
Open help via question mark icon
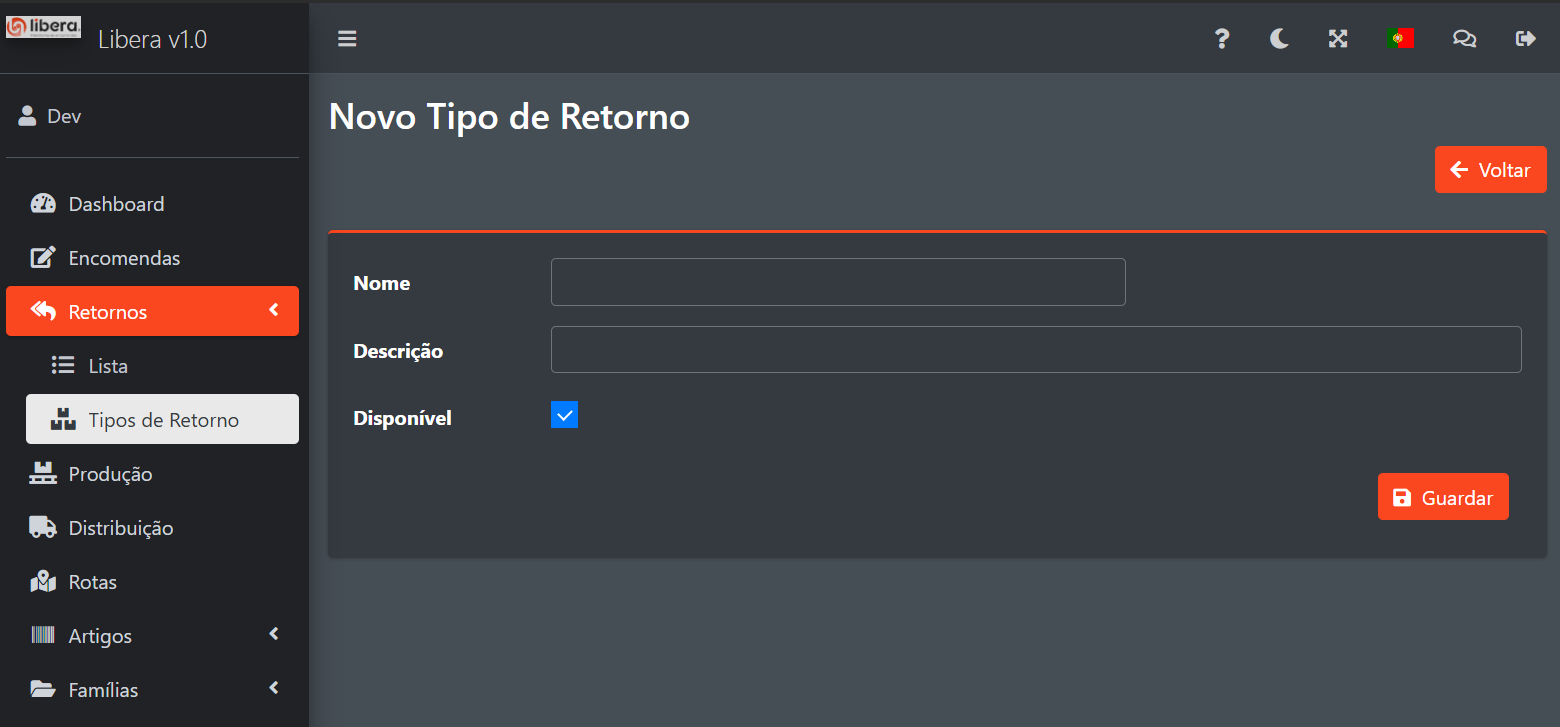[1221, 39]
